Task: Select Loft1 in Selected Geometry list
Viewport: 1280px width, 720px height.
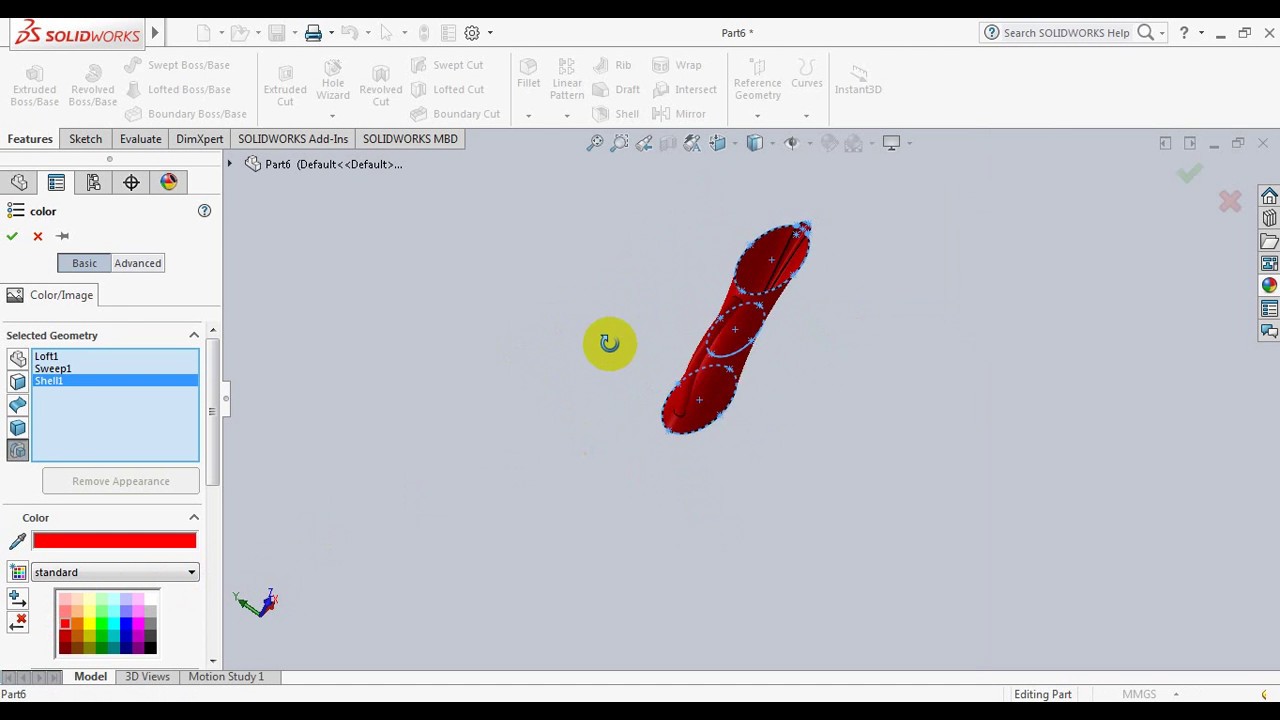Action: pos(46,356)
